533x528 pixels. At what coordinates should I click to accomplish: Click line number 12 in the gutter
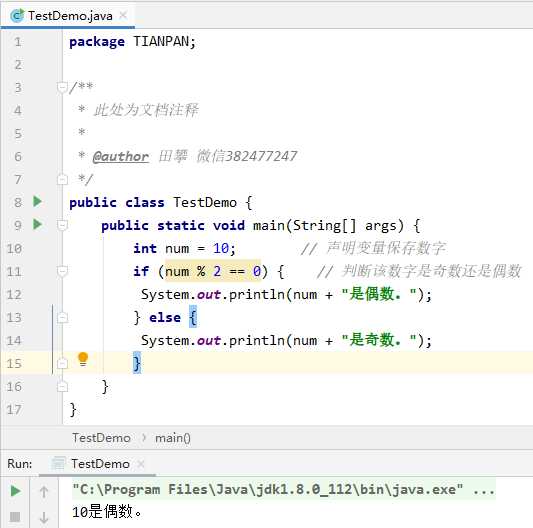(x=14, y=294)
